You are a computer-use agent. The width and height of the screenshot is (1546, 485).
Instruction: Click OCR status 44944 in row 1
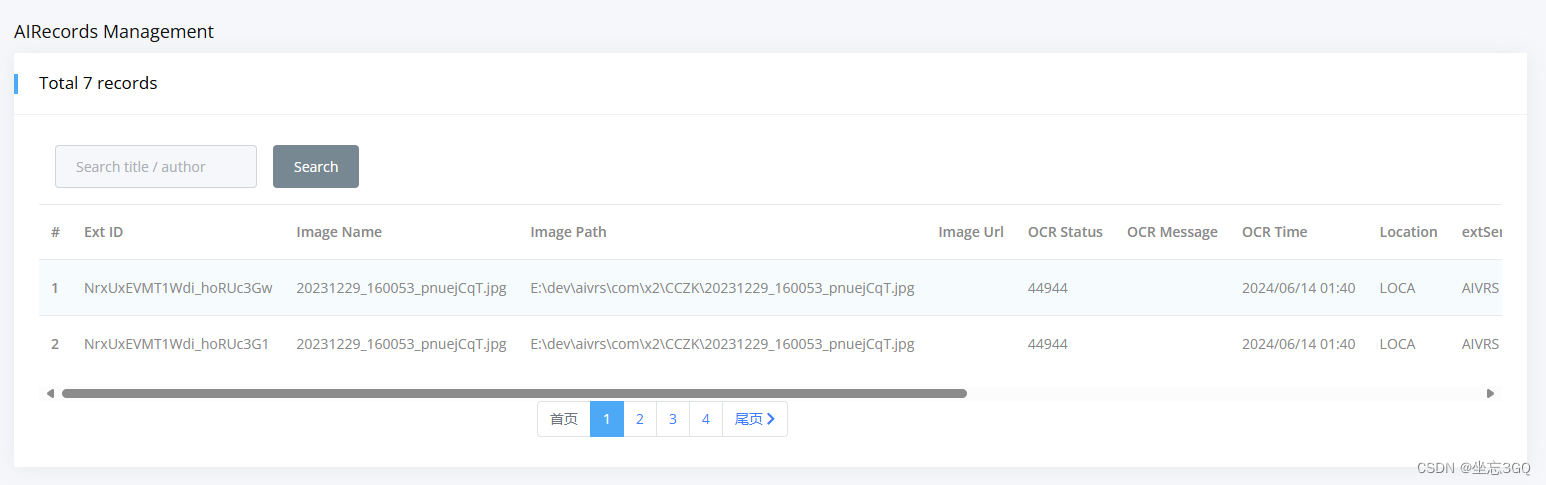(x=1048, y=288)
